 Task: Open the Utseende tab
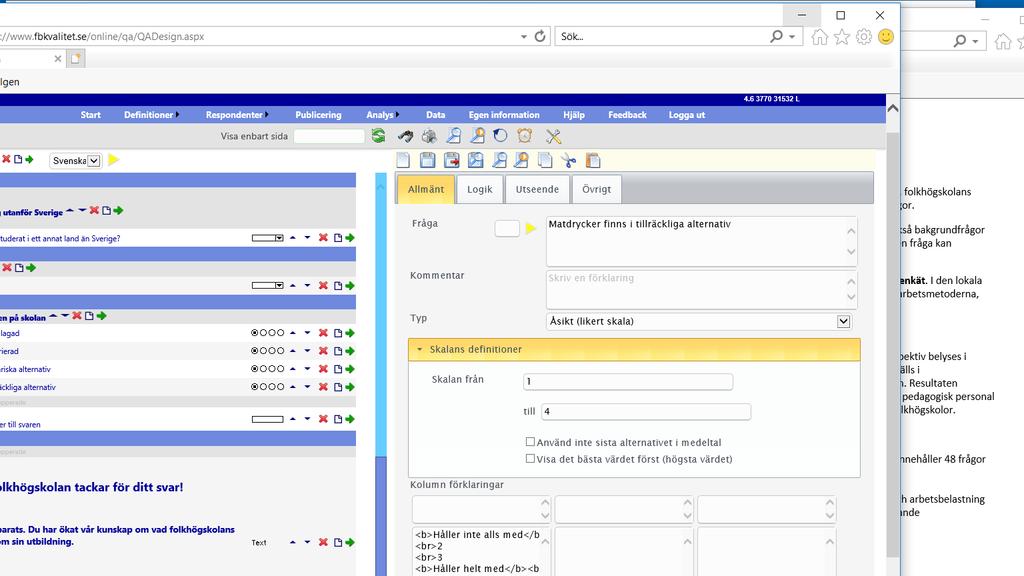point(537,189)
